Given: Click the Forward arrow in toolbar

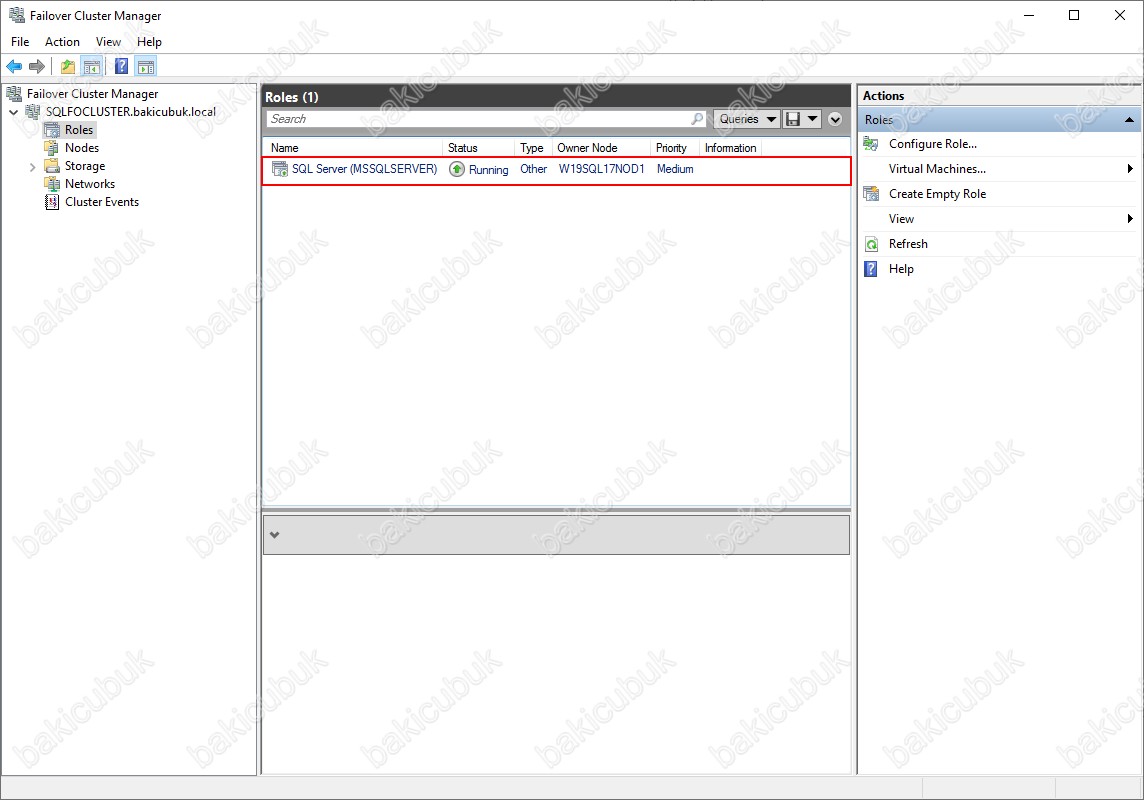Looking at the screenshot, I should coord(36,66).
